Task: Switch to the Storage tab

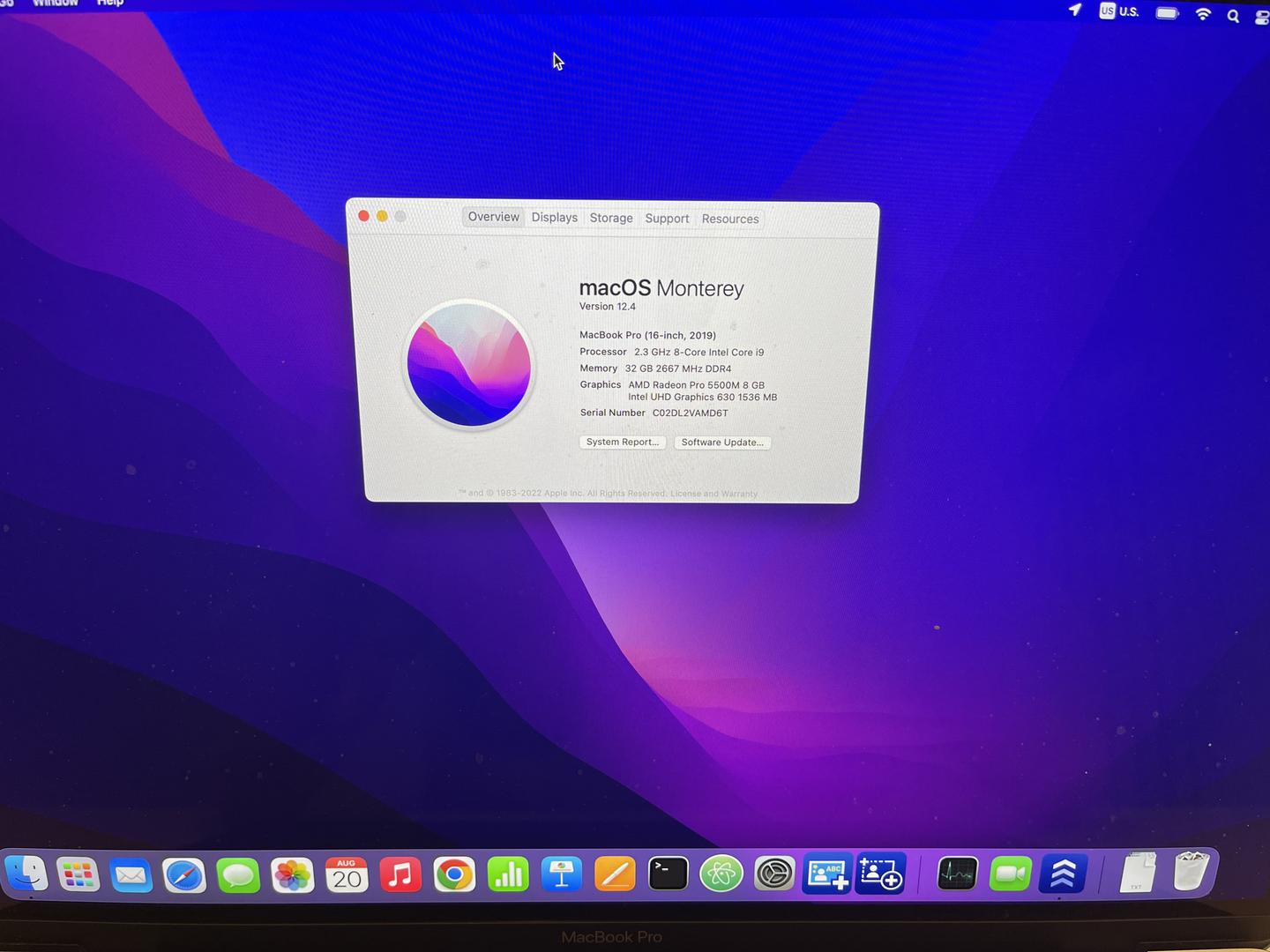Action: [x=611, y=218]
